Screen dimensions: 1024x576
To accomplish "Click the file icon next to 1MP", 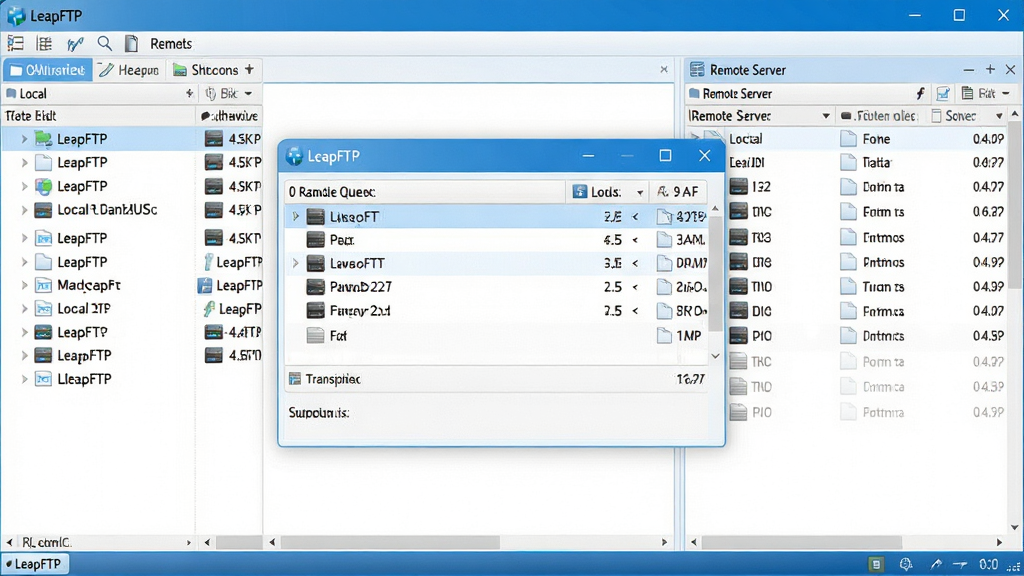I will (x=664, y=336).
